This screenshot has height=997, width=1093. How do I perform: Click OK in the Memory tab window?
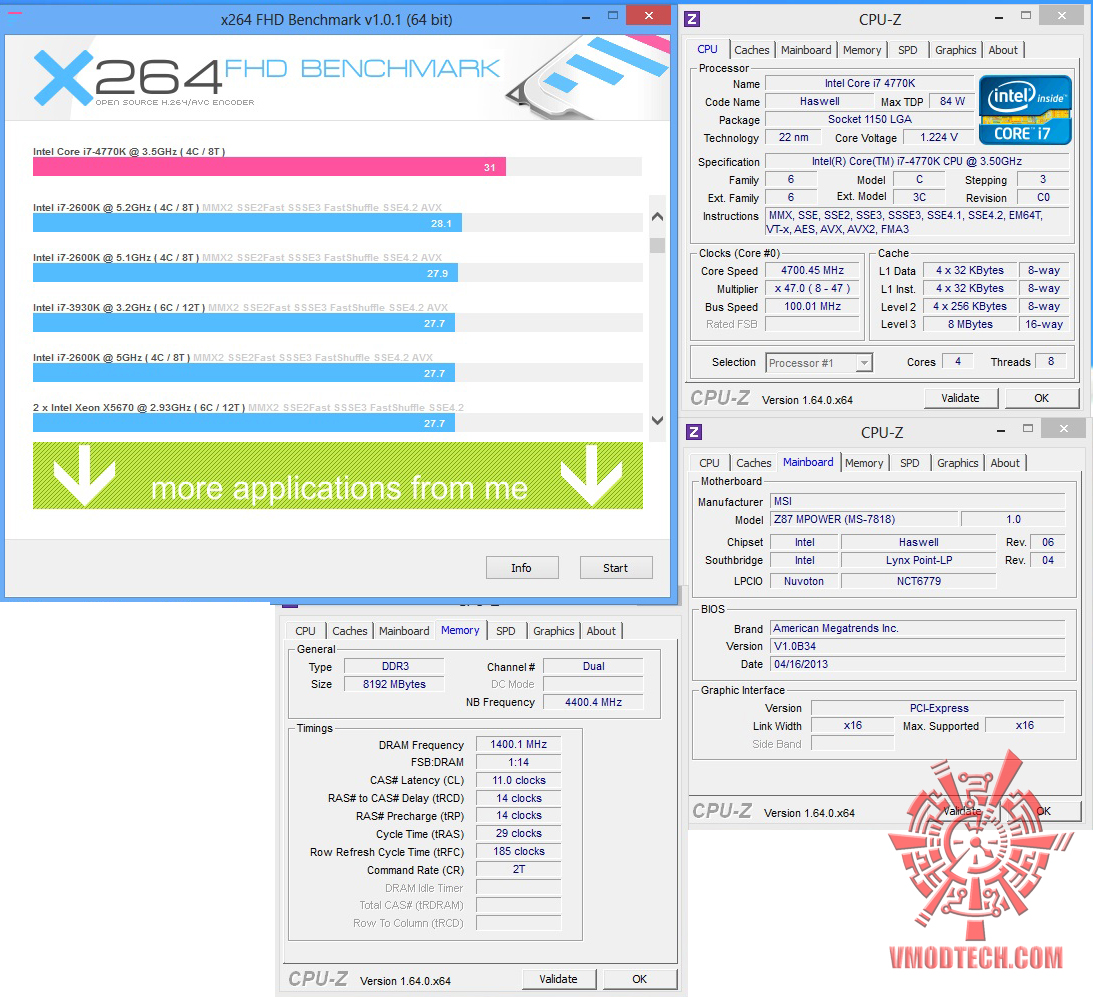tap(639, 979)
